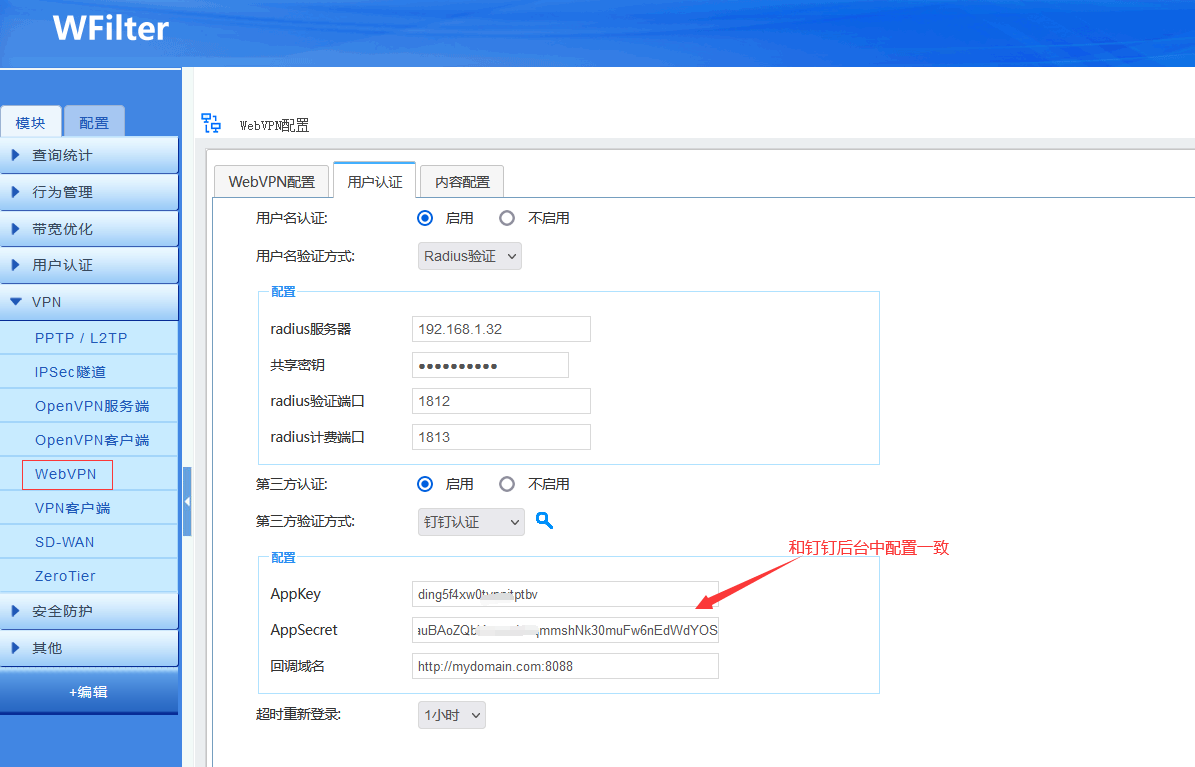Open the 用户名验证方式 Radius验证 dropdown

pyautogui.click(x=470, y=256)
